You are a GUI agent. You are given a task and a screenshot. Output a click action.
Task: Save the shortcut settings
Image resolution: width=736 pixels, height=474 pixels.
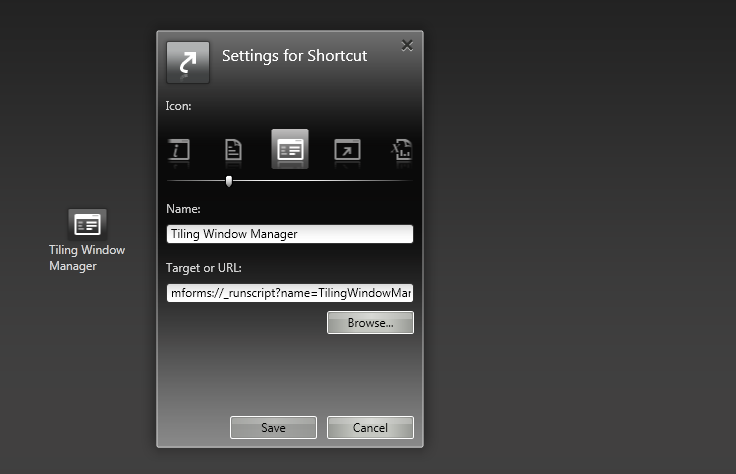click(273, 428)
